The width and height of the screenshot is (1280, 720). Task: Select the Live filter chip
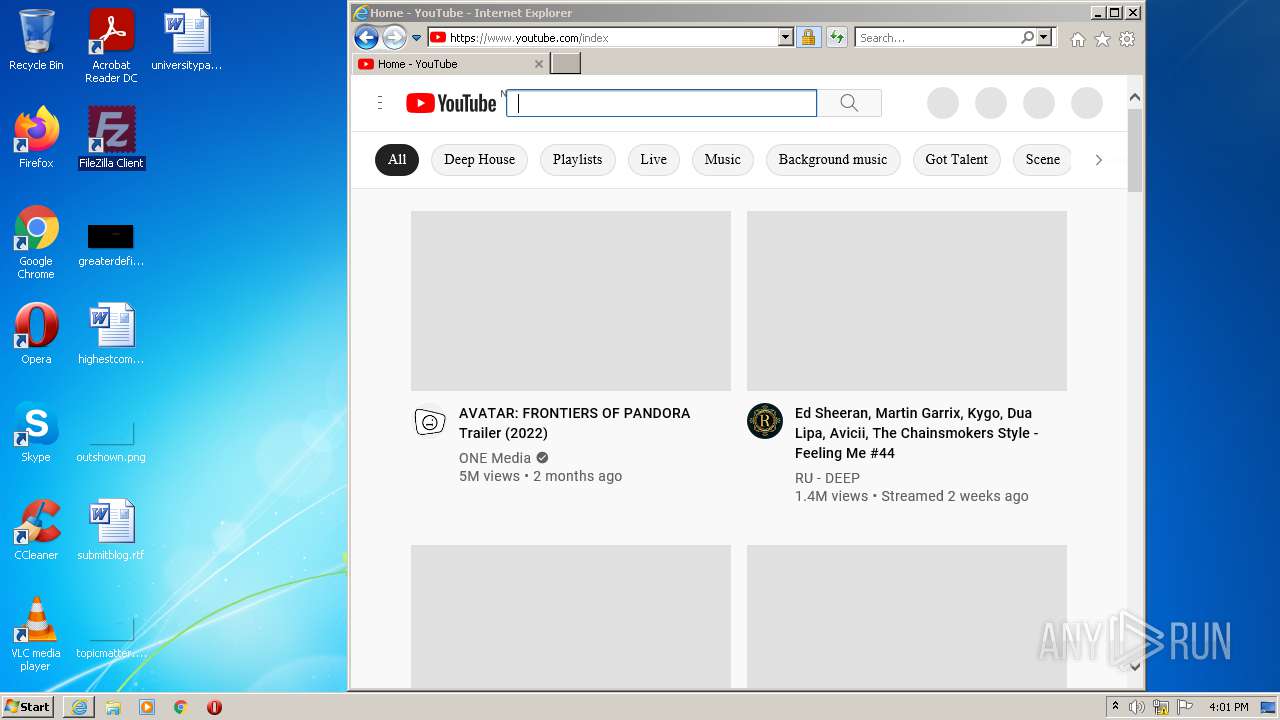[653, 160]
